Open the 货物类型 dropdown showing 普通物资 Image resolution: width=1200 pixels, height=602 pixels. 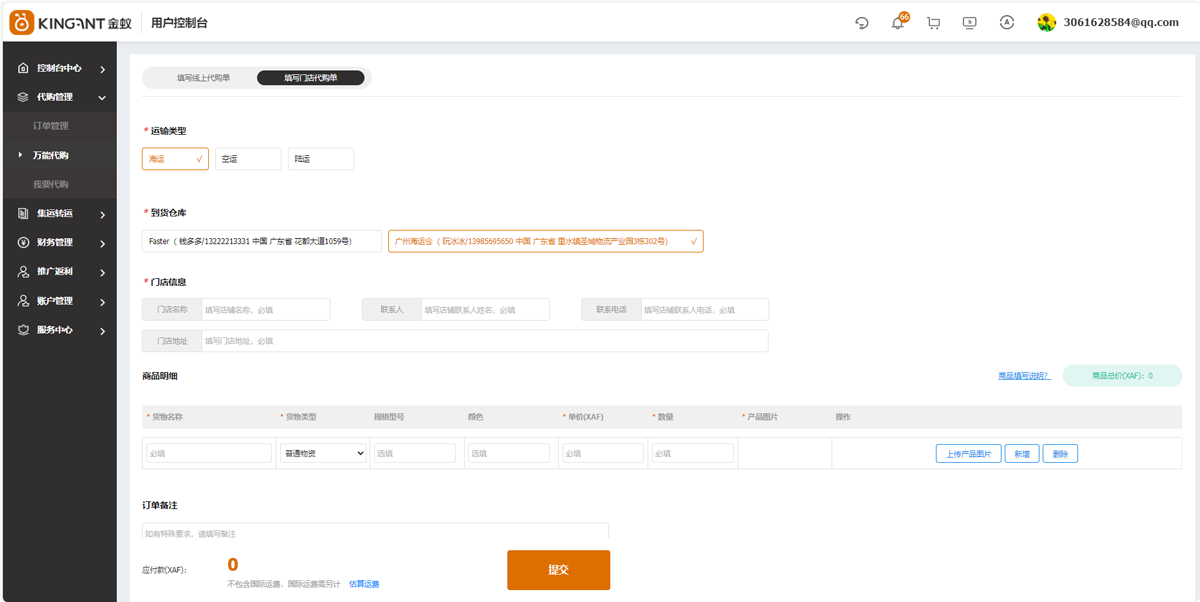pos(323,453)
